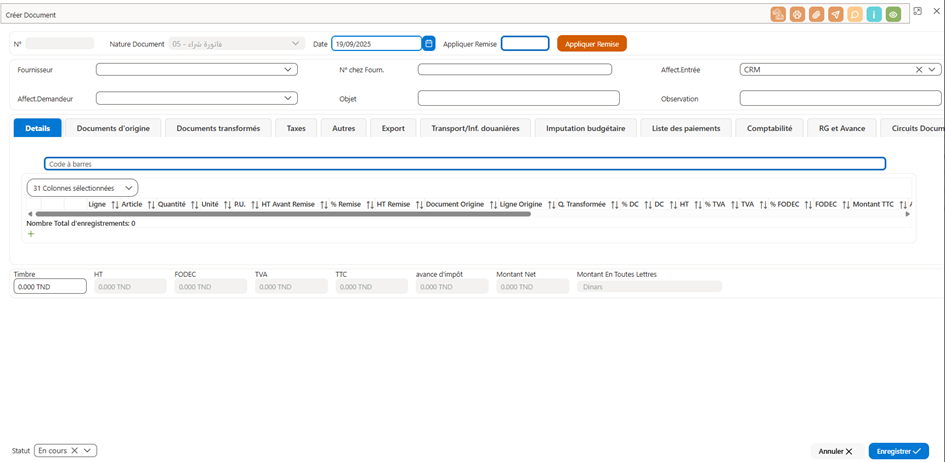Click the green eye preview icon
This screenshot has height=462, width=945.
(893, 14)
